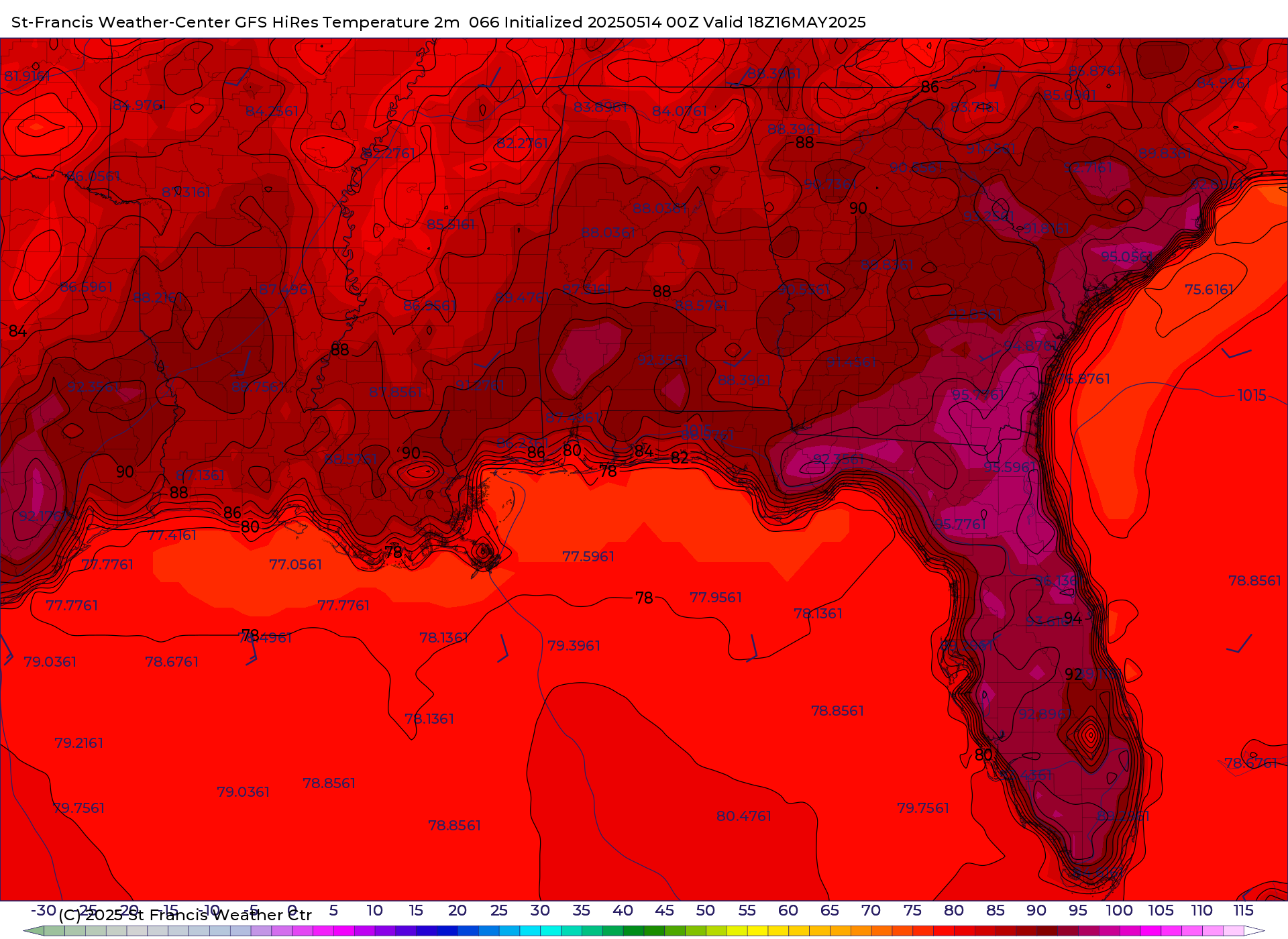Click the temperature value 77.9561
This screenshot has height=939, width=1288.
(716, 597)
